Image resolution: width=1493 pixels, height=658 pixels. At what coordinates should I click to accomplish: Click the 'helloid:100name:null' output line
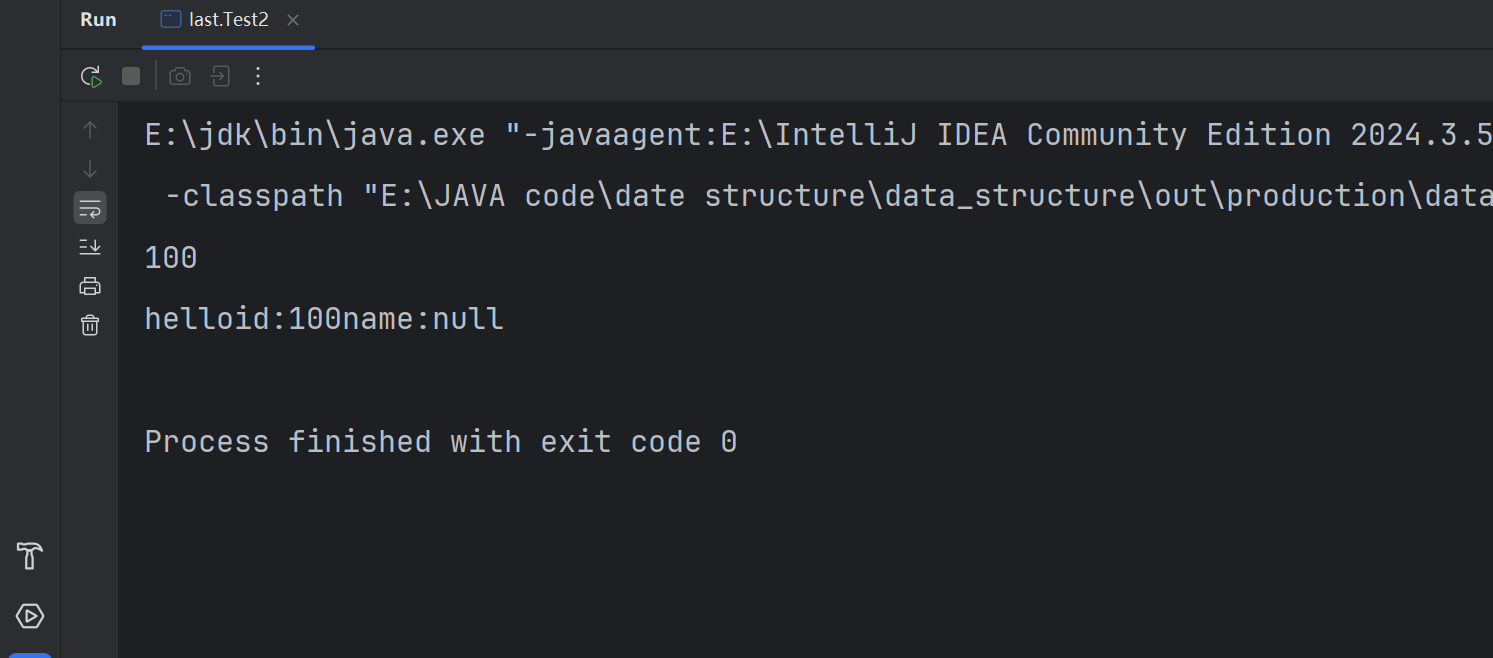[x=324, y=319]
